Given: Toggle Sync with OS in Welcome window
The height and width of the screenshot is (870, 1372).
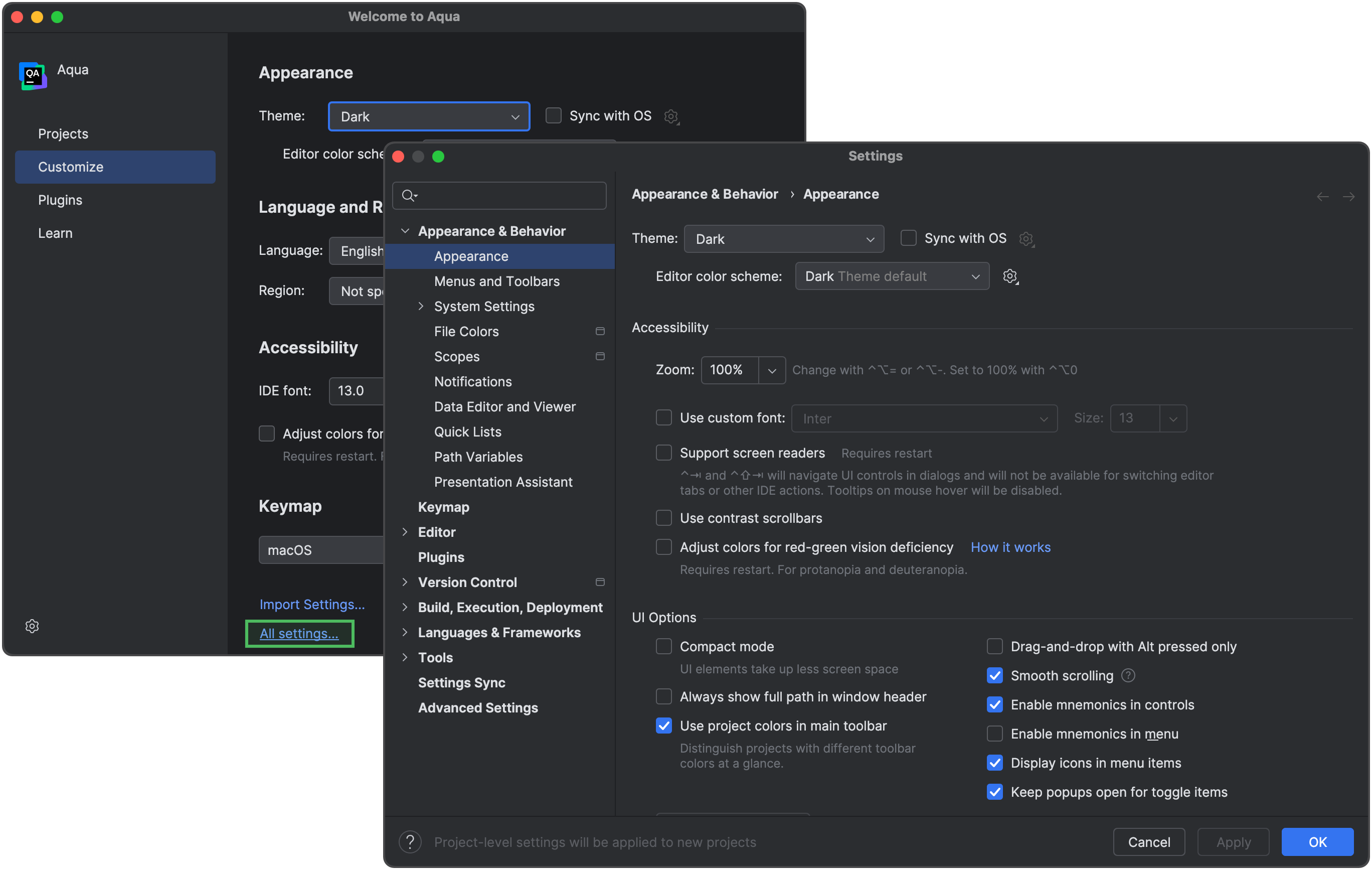Looking at the screenshot, I should click(553, 116).
